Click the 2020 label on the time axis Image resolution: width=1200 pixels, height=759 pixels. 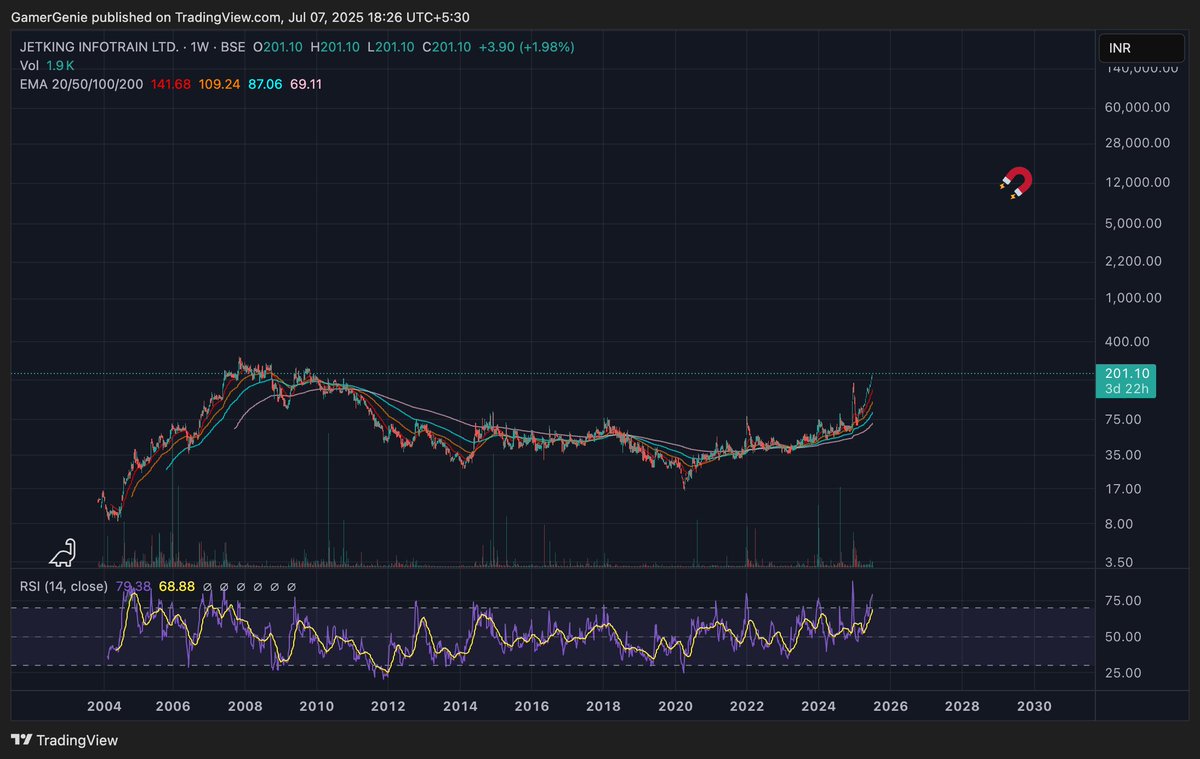[x=675, y=706]
